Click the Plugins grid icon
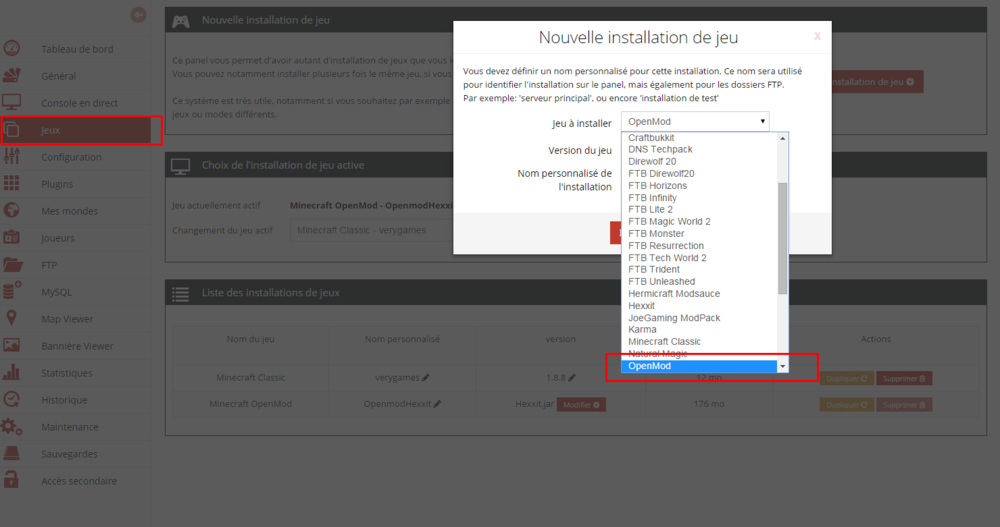The image size is (1000, 527). coord(11,183)
